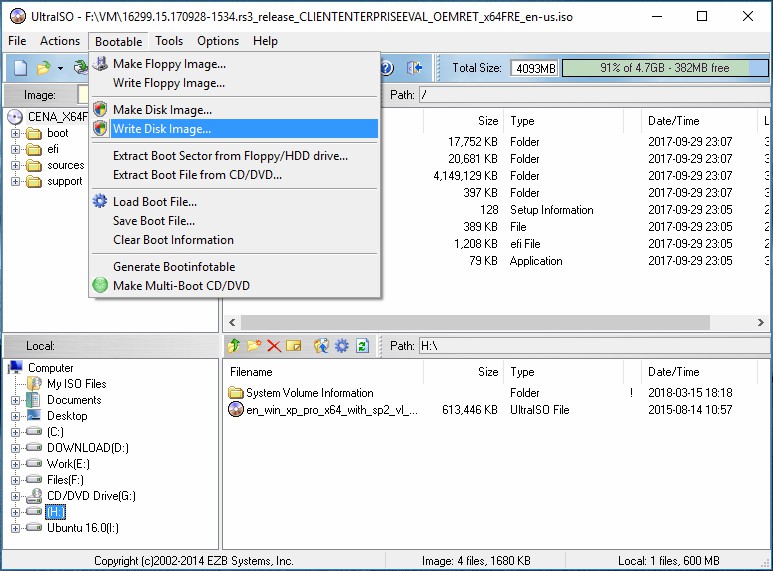Image resolution: width=773 pixels, height=571 pixels.
Task: Click the CD/DVD Drive(G:) drive icon
Action: pyautogui.click(x=34, y=496)
